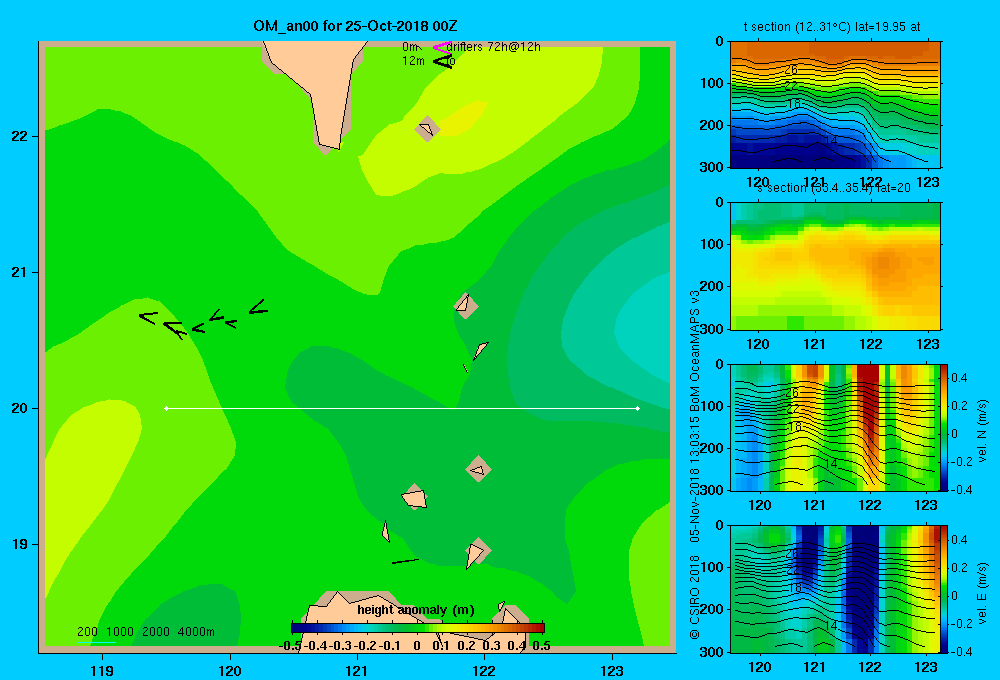Click the 'drifters 72h@12h' legend label
Image resolution: width=1000 pixels, height=680 pixels.
pyautogui.click(x=494, y=47)
